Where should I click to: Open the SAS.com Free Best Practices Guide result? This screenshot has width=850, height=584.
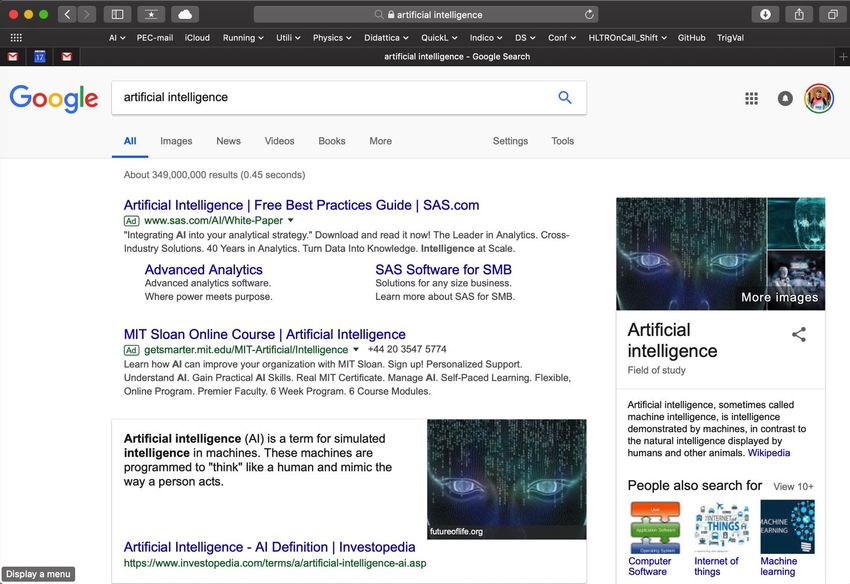point(301,205)
